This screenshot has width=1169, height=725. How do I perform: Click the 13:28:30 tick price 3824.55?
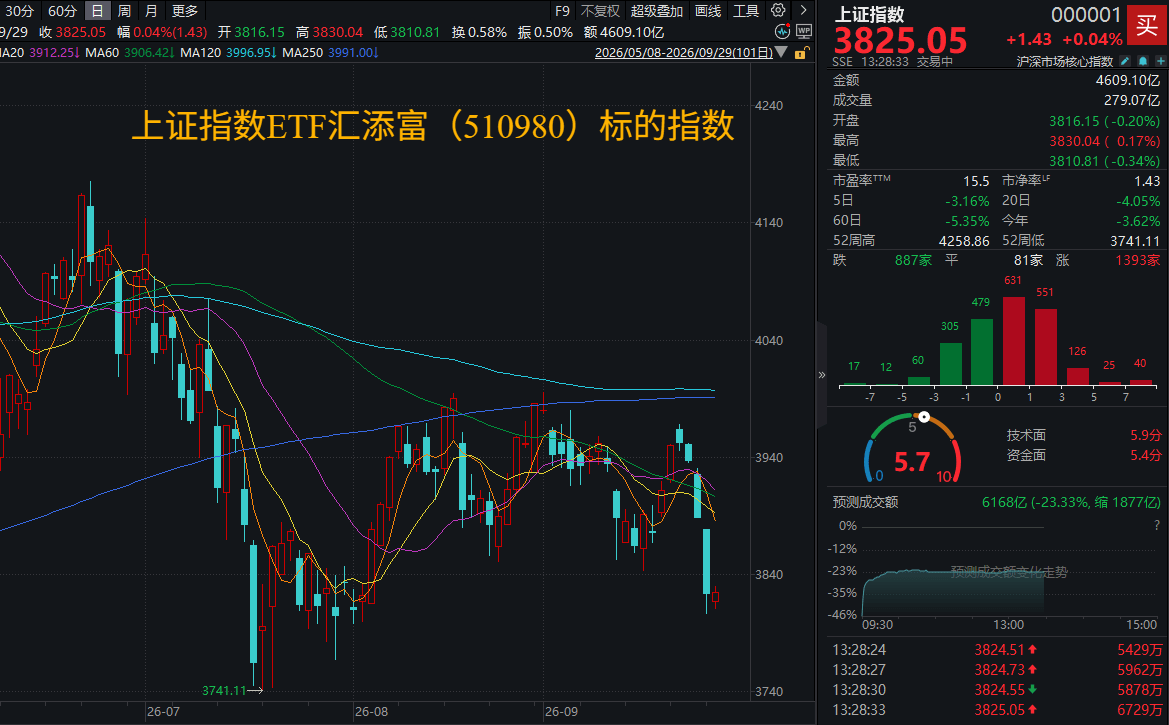[x=999, y=690]
